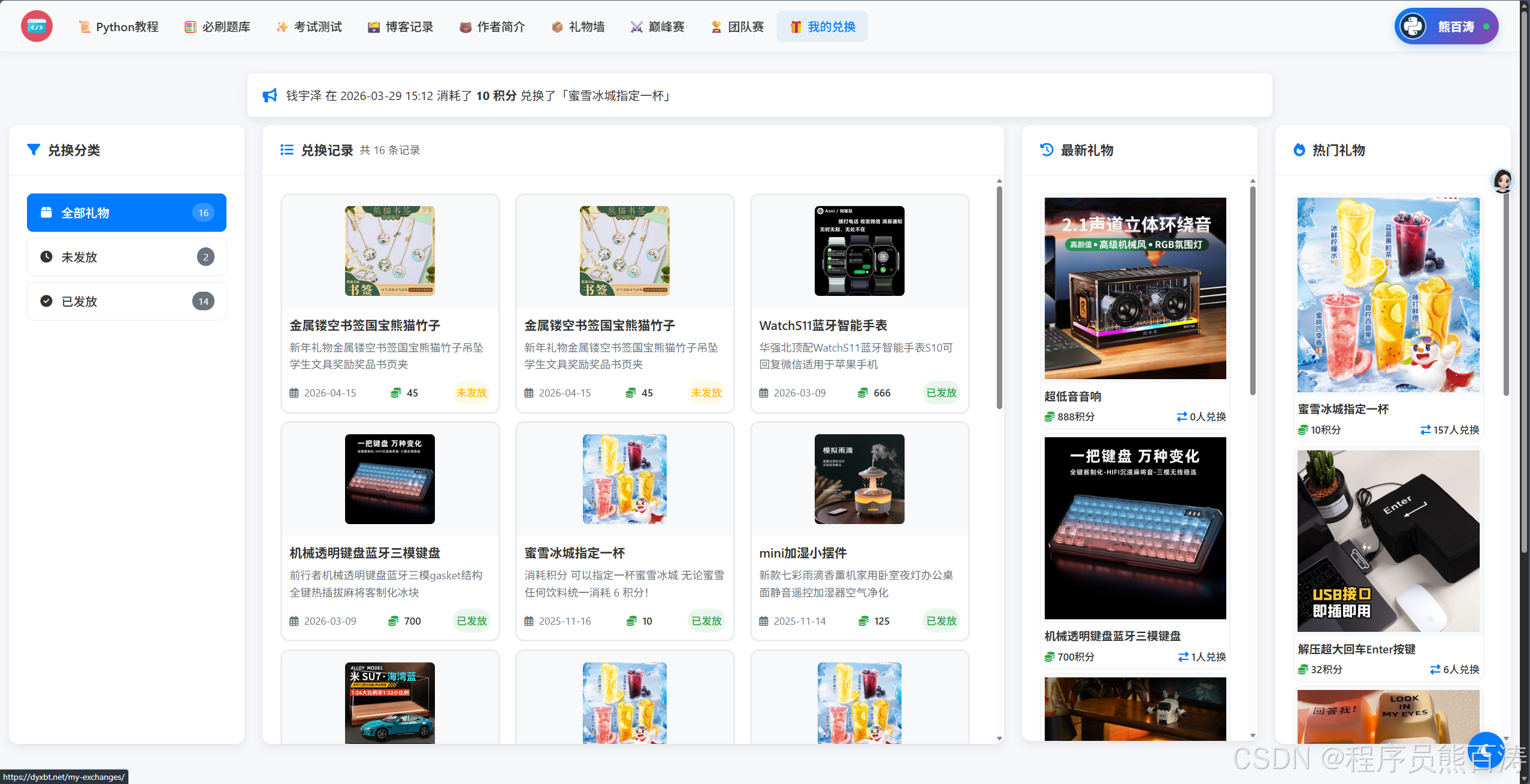The height and width of the screenshot is (784, 1530).
Task: Click the WatchS11蓝牙智能手表 title
Action: [823, 325]
